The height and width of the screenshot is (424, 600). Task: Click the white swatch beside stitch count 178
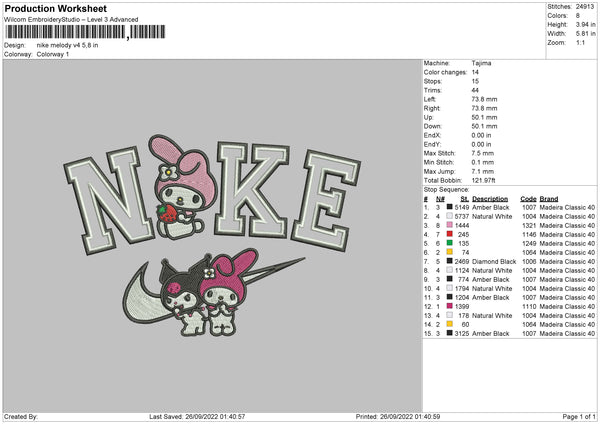pyautogui.click(x=450, y=315)
